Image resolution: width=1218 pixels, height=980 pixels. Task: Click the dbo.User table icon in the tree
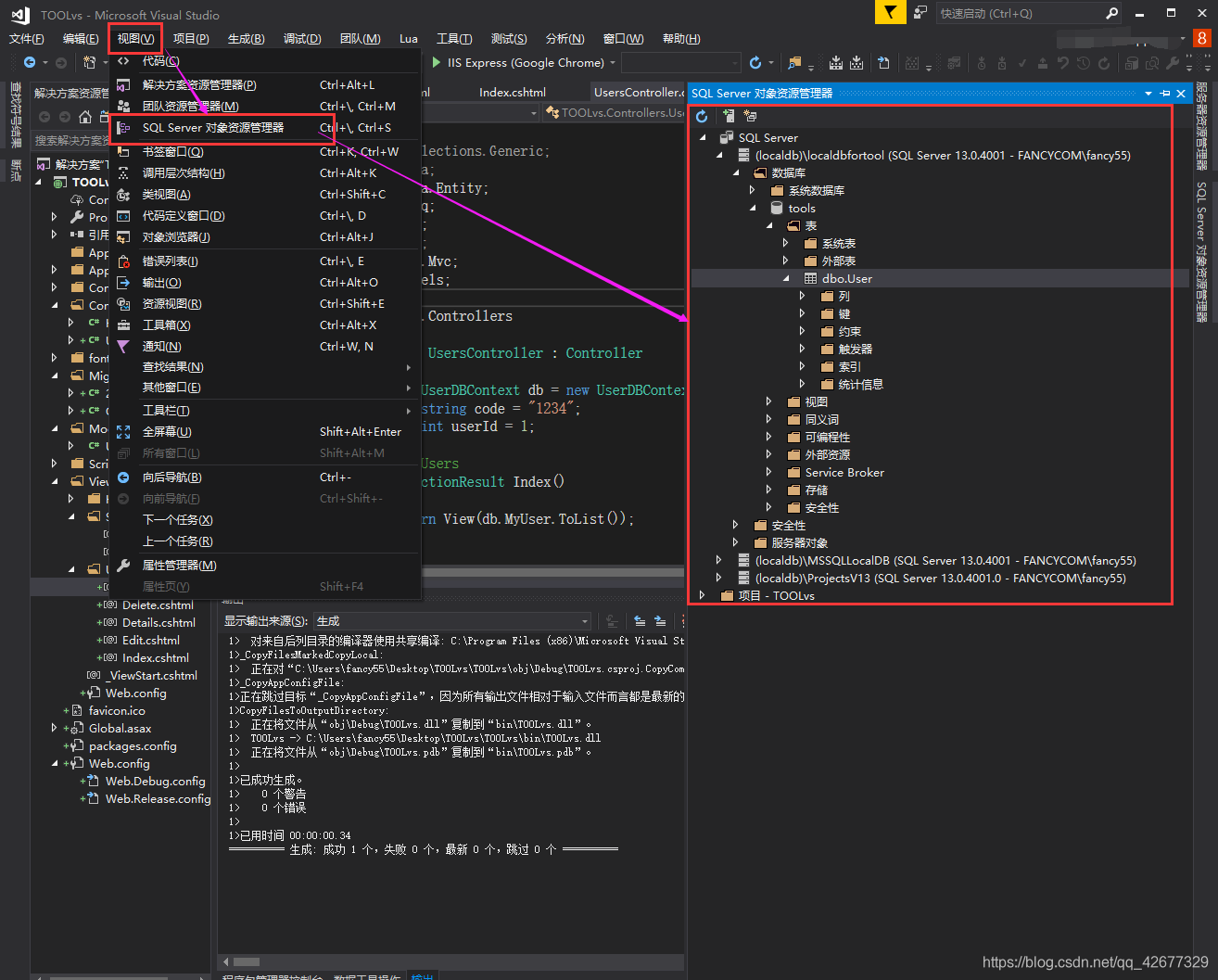click(810, 278)
